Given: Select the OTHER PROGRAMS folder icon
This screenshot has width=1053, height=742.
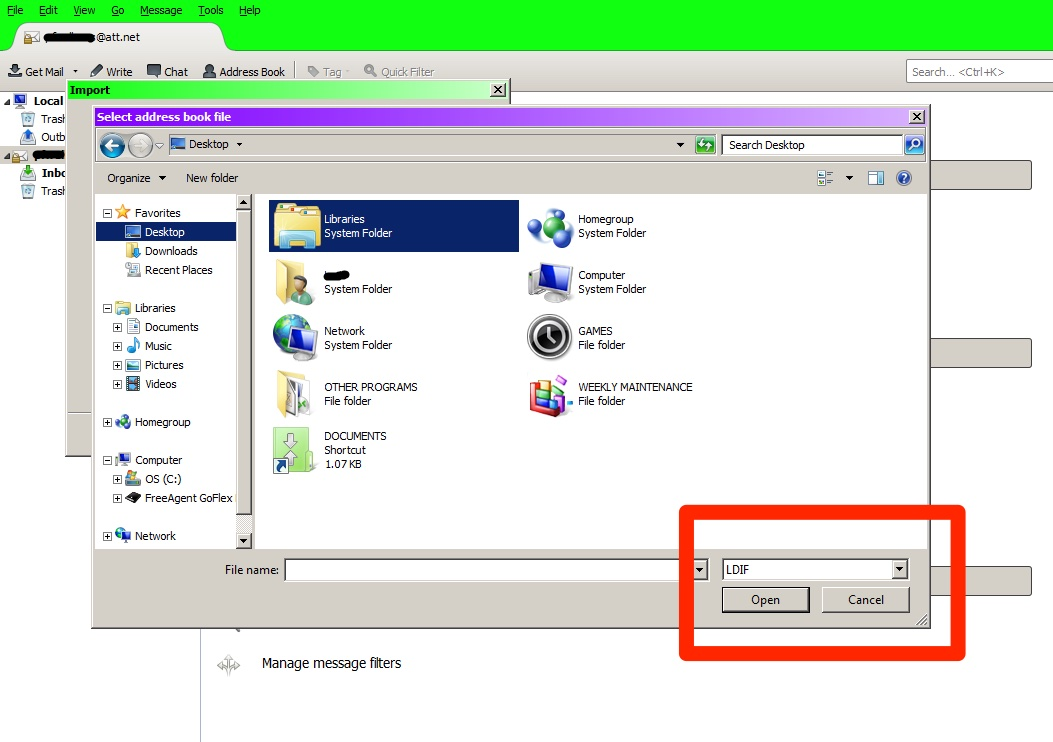Looking at the screenshot, I should coord(294,393).
